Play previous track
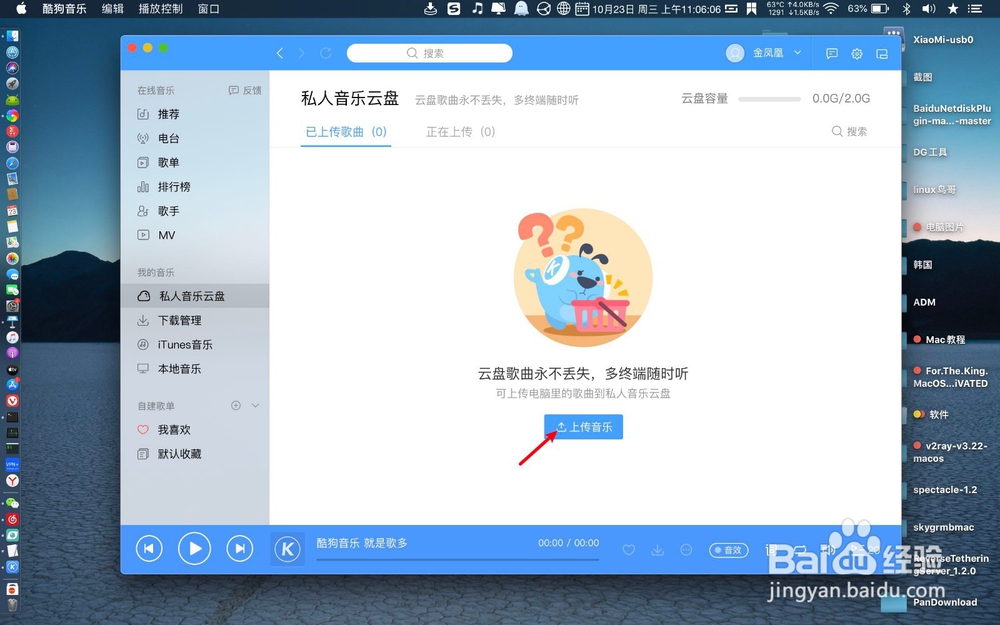This screenshot has height=625, width=1000. coord(149,548)
